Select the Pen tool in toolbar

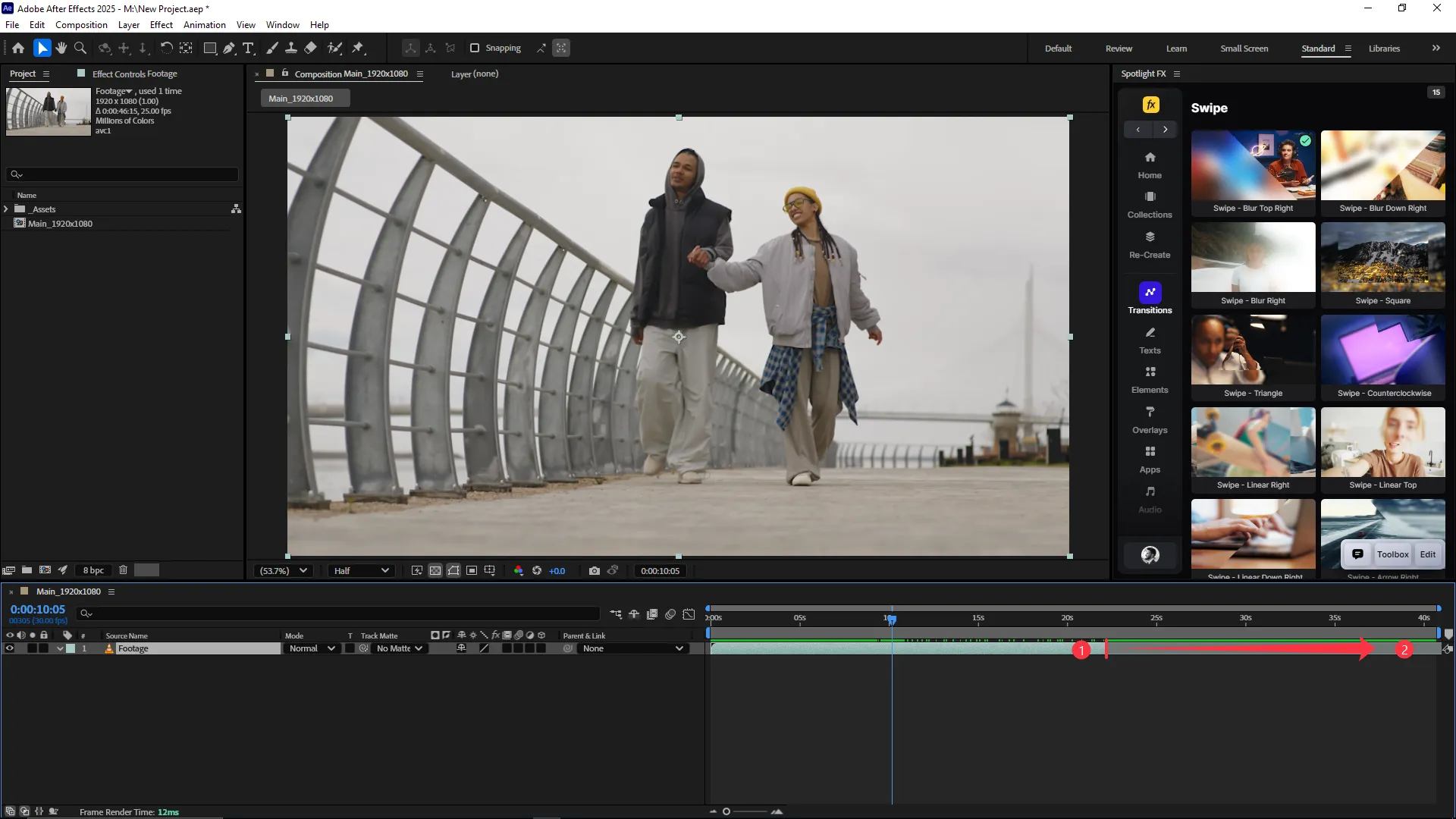[229, 48]
